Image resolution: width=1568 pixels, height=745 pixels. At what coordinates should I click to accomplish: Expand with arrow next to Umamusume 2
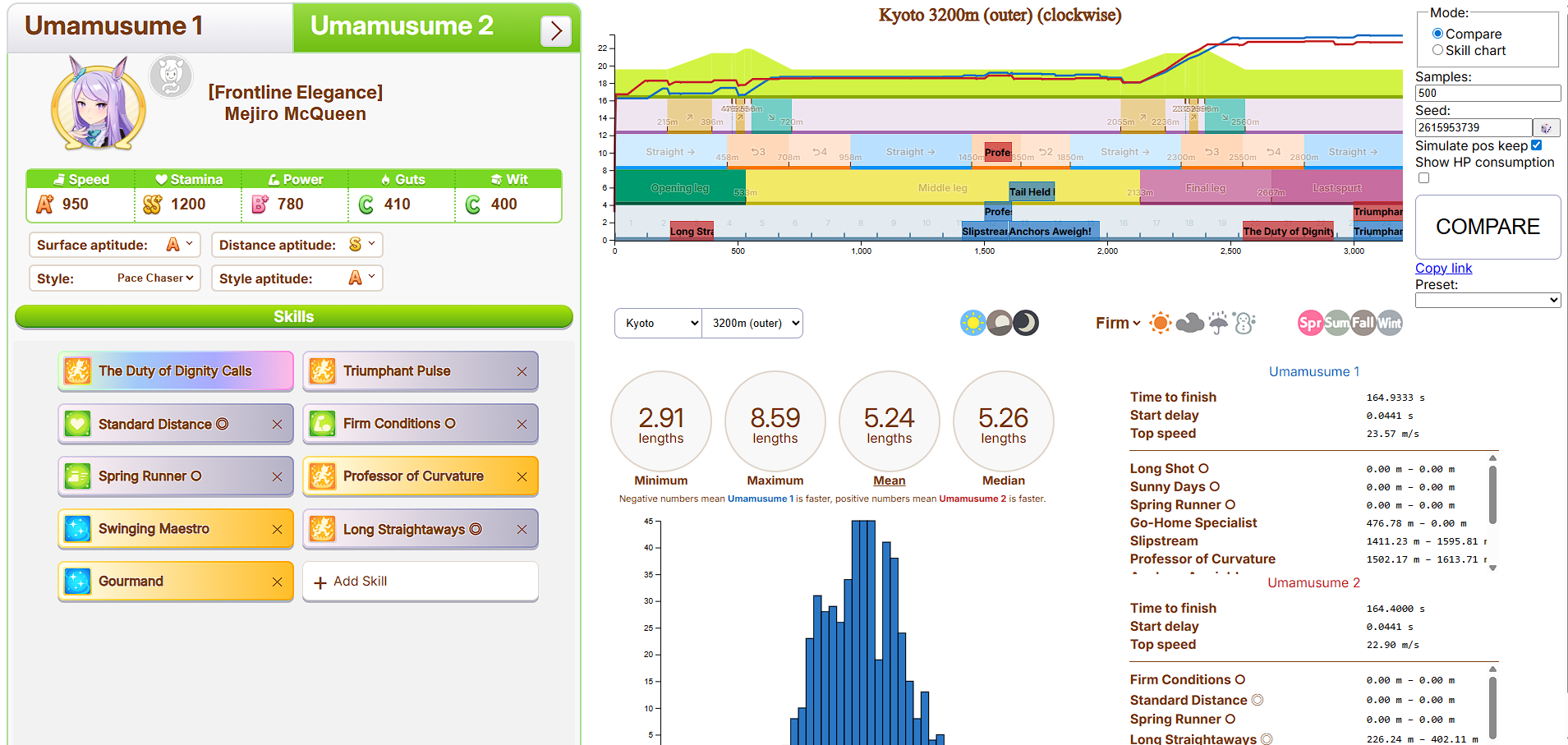click(556, 31)
